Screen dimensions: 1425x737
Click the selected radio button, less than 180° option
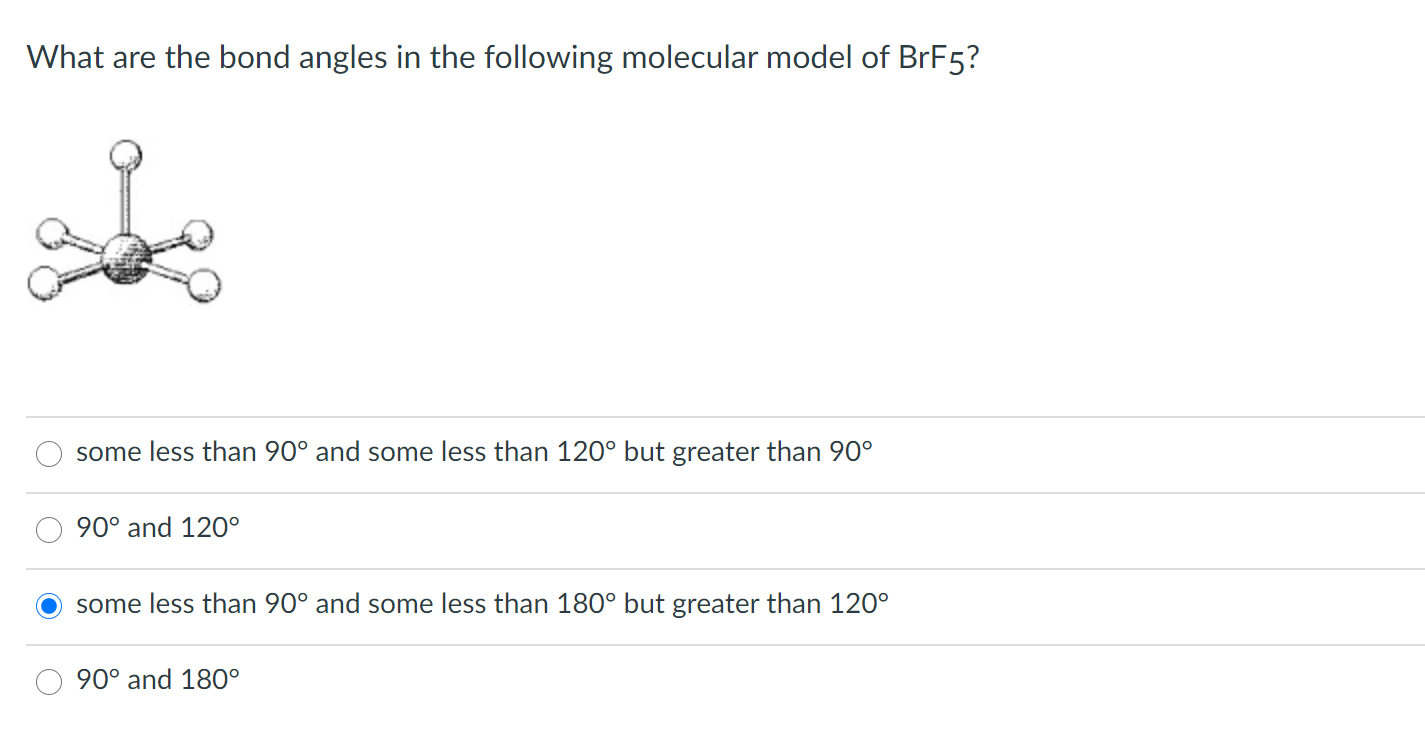(49, 606)
